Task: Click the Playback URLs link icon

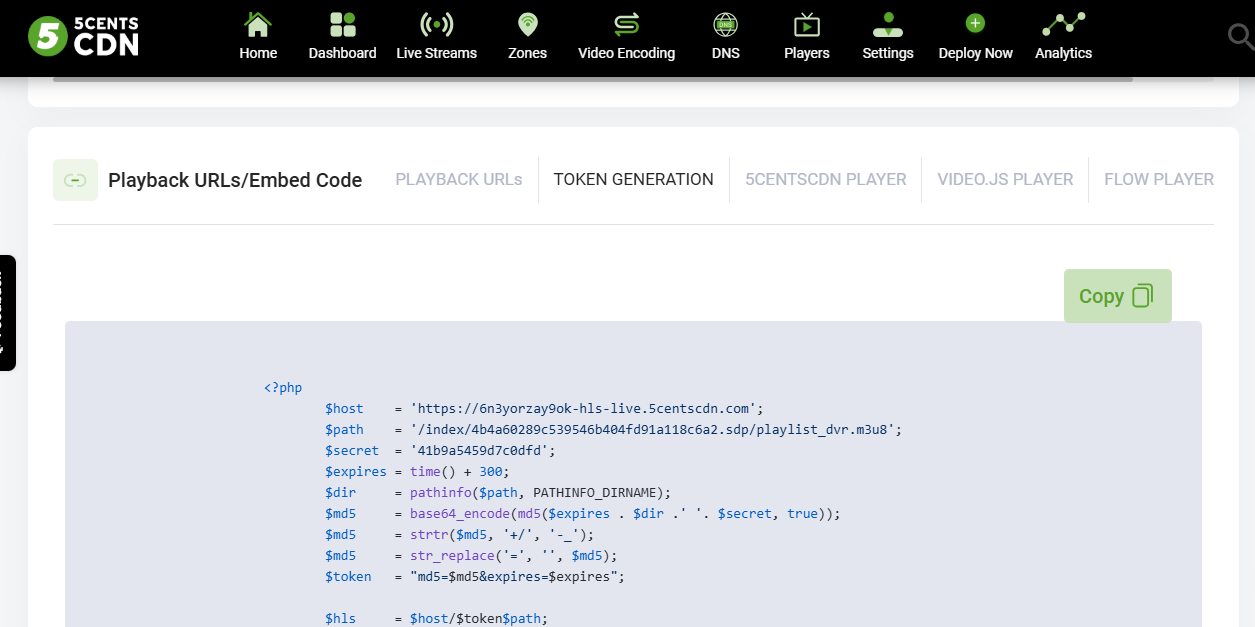Action: click(75, 180)
